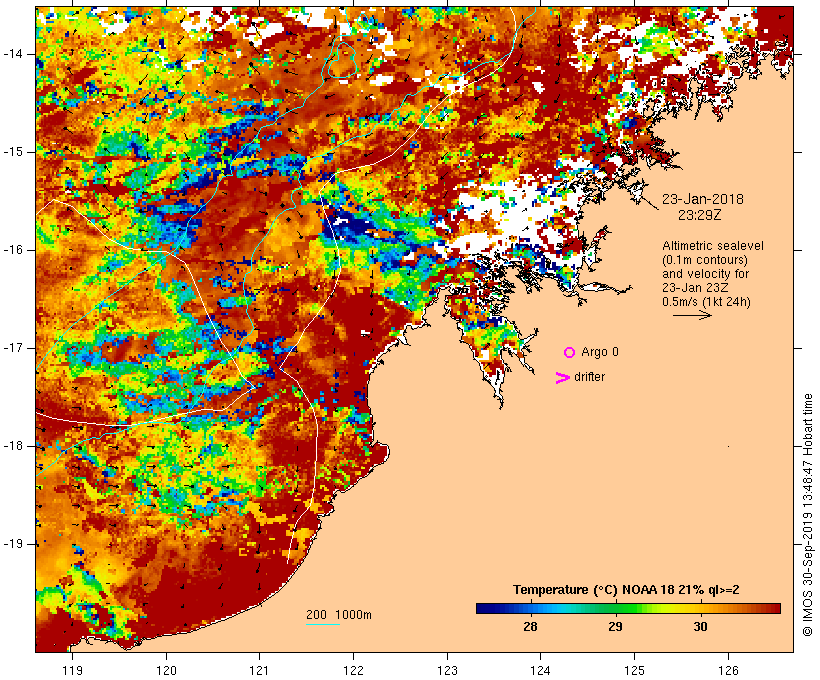Click the '28' color bar value
The height and width of the screenshot is (680, 820).
(x=530, y=627)
